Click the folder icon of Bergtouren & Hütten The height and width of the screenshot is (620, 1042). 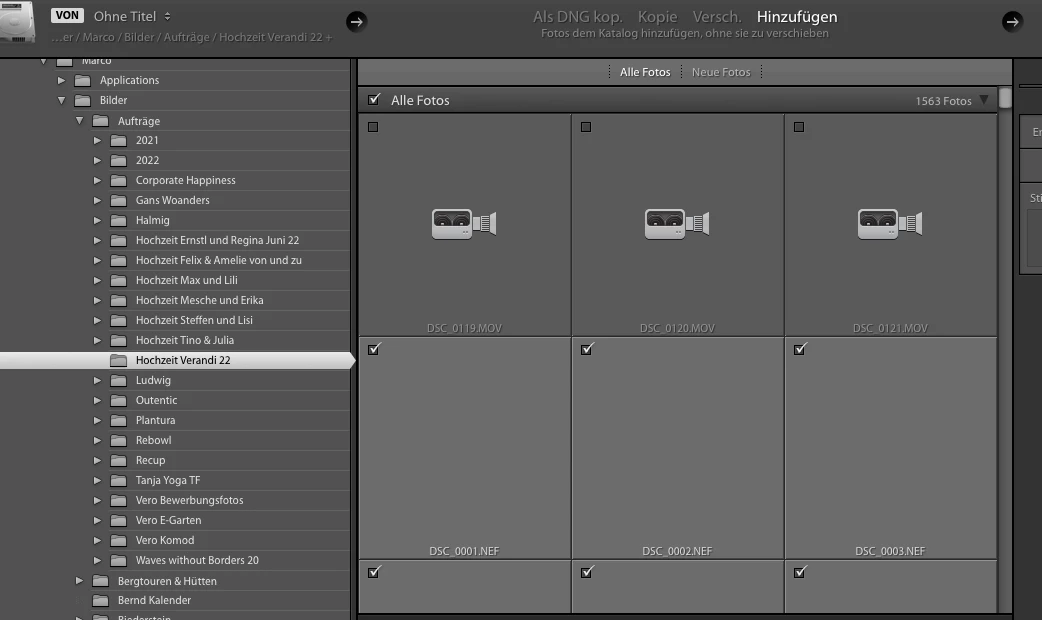pos(100,581)
